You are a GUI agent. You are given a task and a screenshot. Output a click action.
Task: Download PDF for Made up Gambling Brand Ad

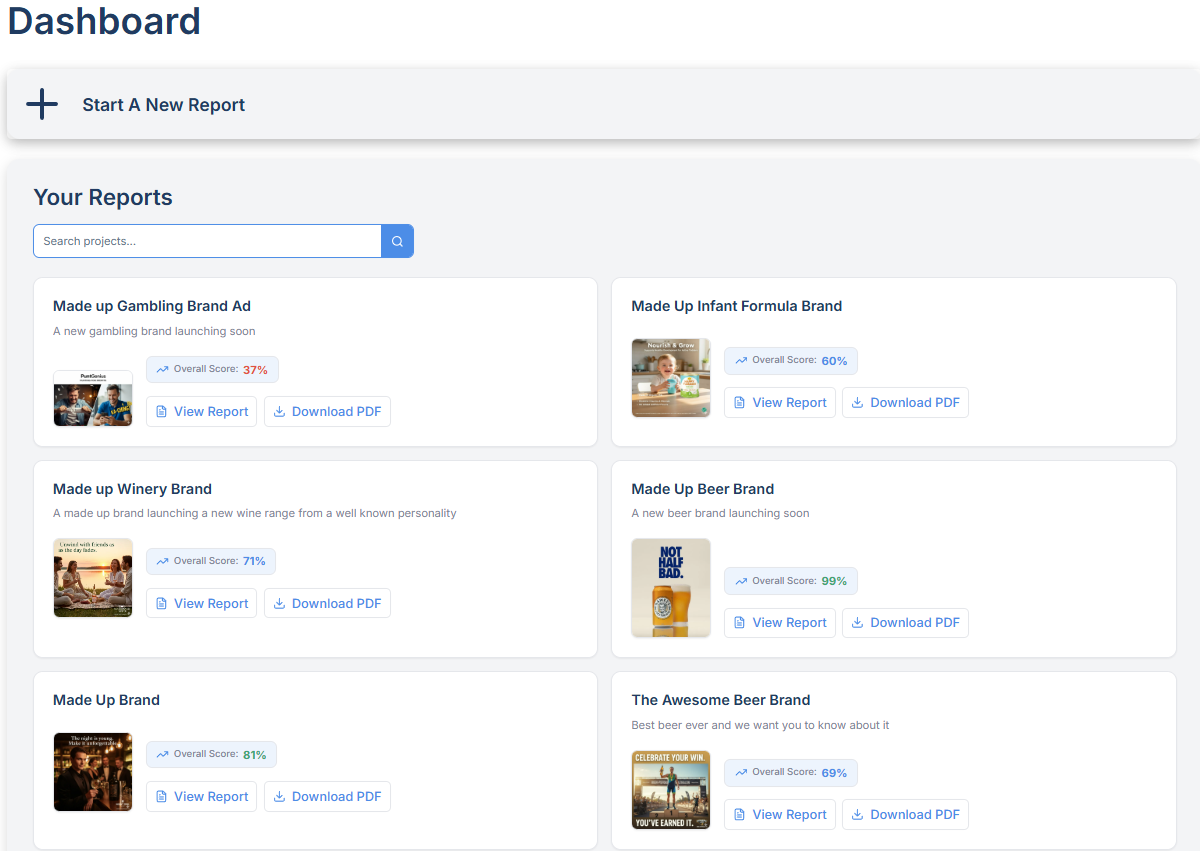click(x=327, y=412)
